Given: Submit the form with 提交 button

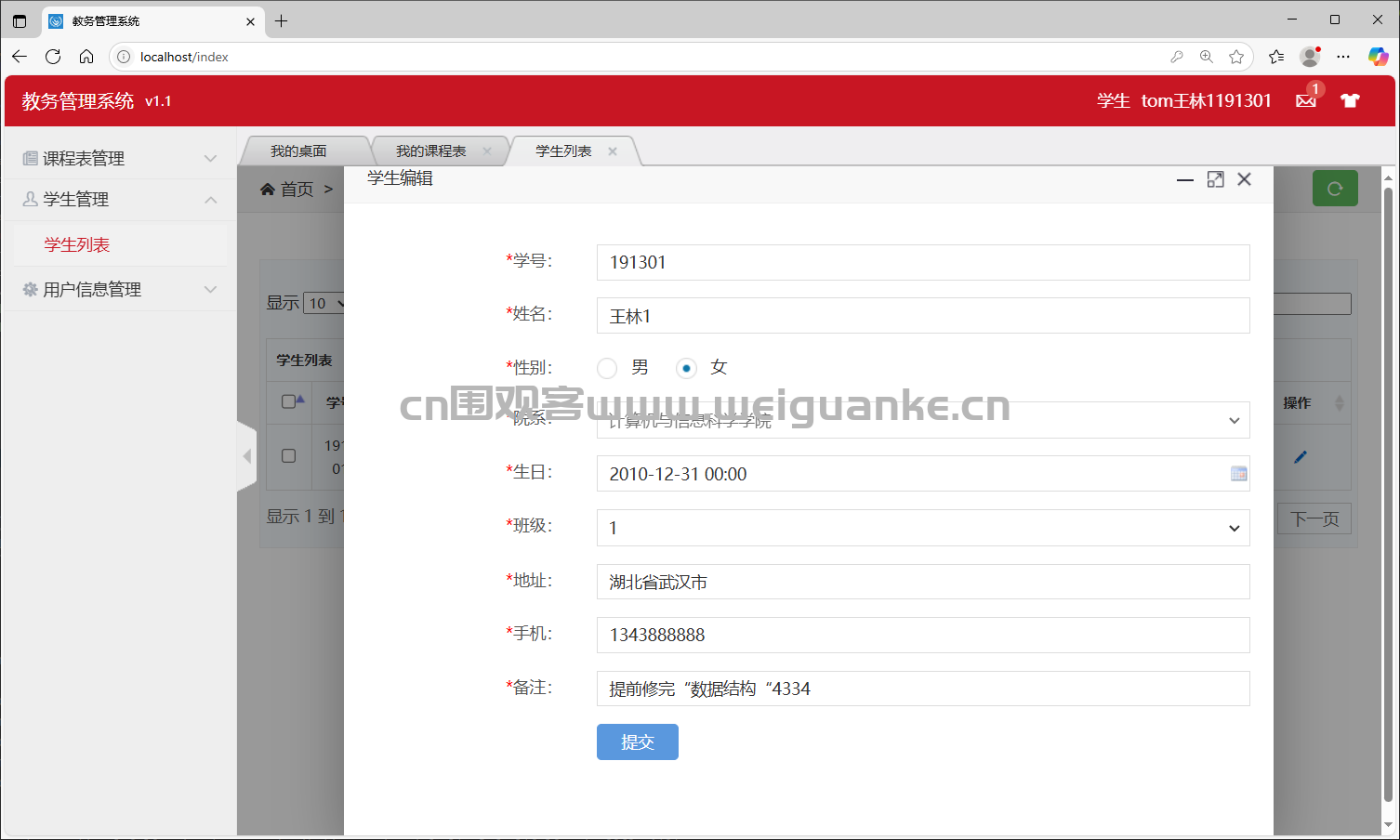Looking at the screenshot, I should (638, 742).
